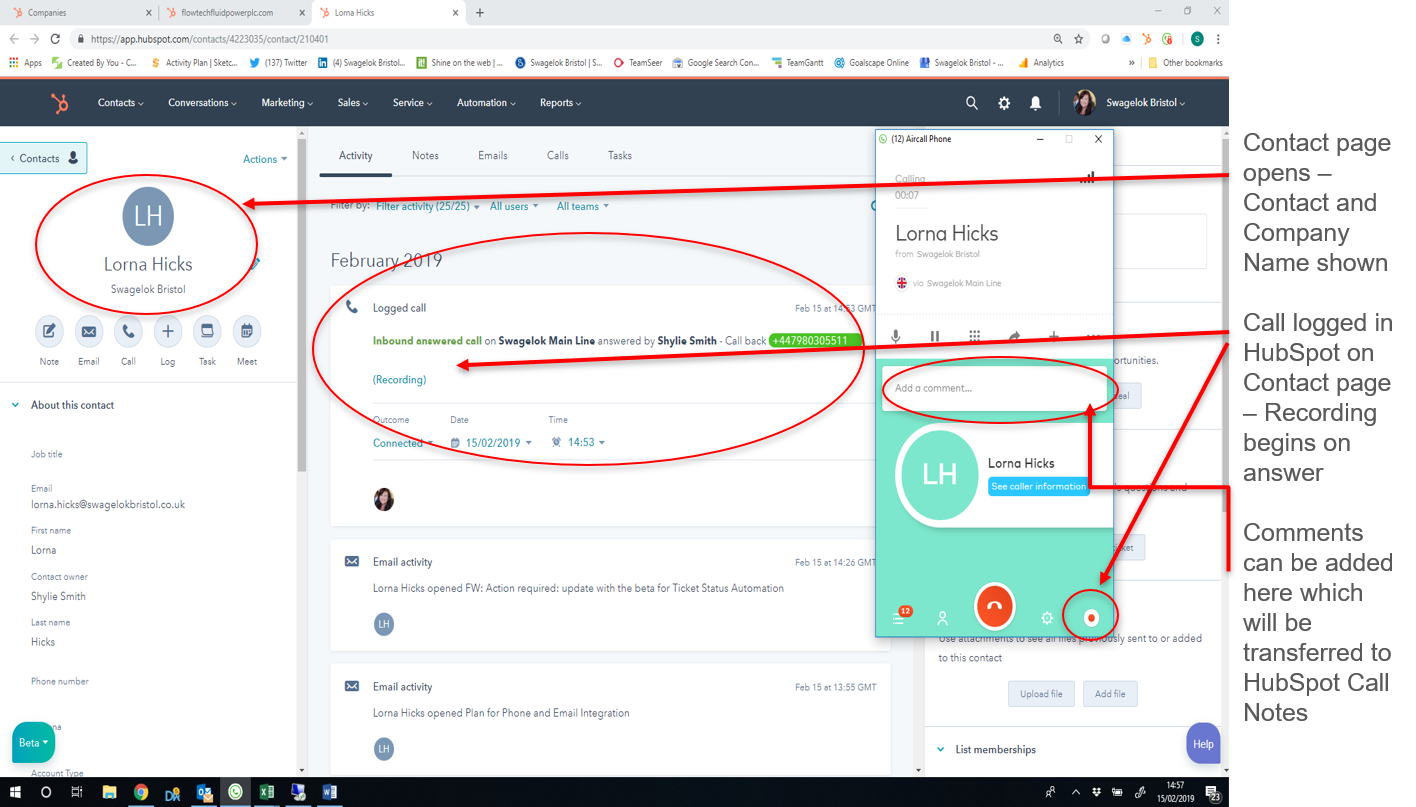1416x807 pixels.
Task: Transfer the call in Aircall
Action: pyautogui.click(x=1014, y=337)
